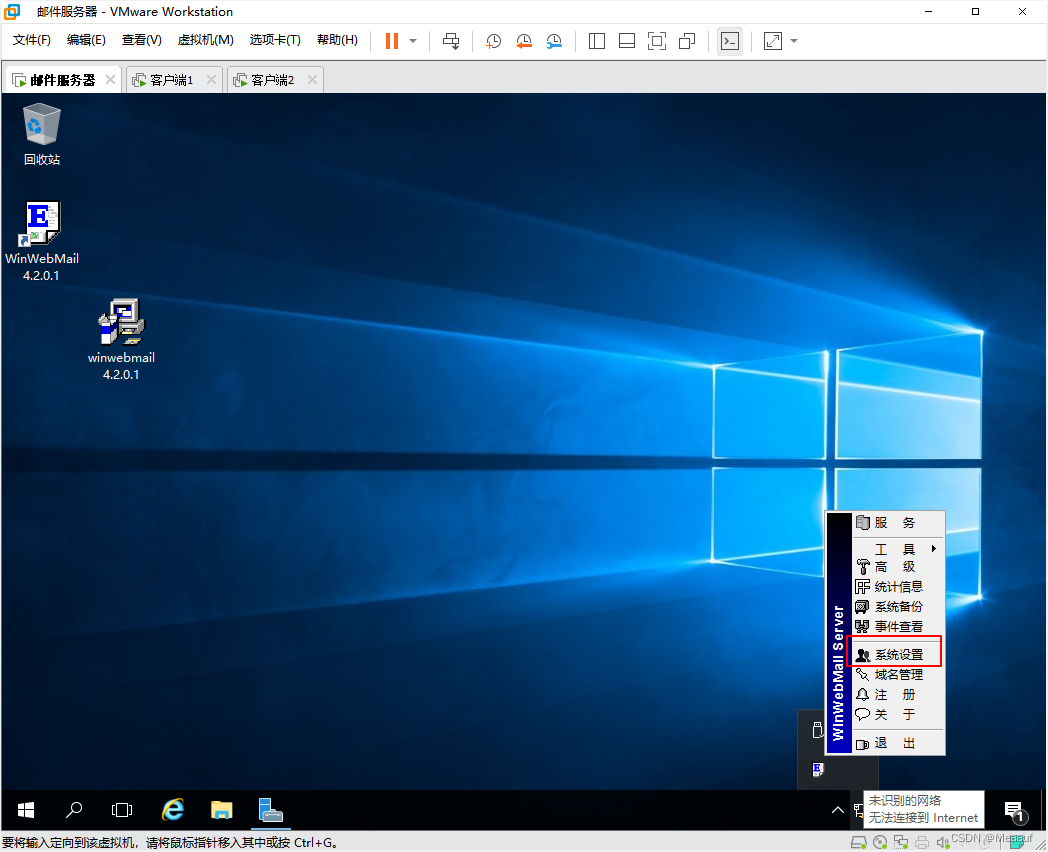1048x852 pixels.
Task: Select the WinWebMail 4.2.0.1 shortcut icon
Action: tap(41, 241)
